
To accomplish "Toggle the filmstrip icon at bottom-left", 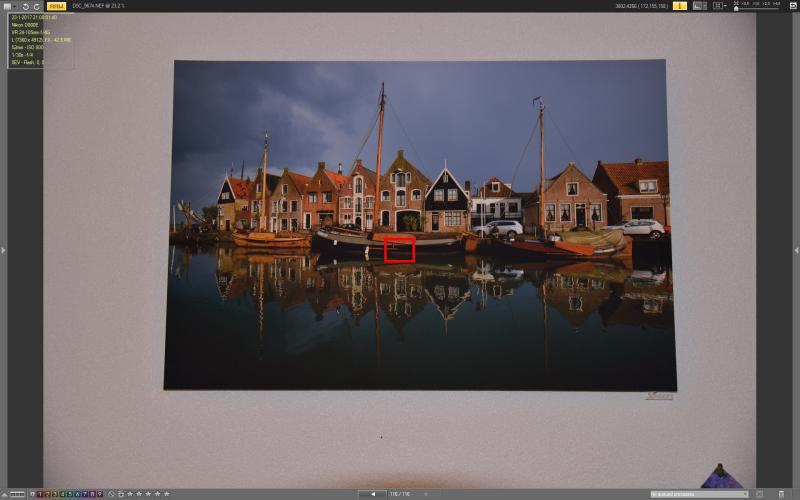I will (17, 494).
